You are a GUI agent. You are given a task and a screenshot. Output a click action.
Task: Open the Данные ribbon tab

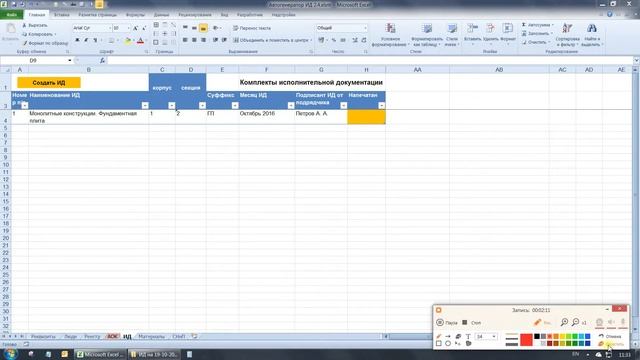coord(161,15)
